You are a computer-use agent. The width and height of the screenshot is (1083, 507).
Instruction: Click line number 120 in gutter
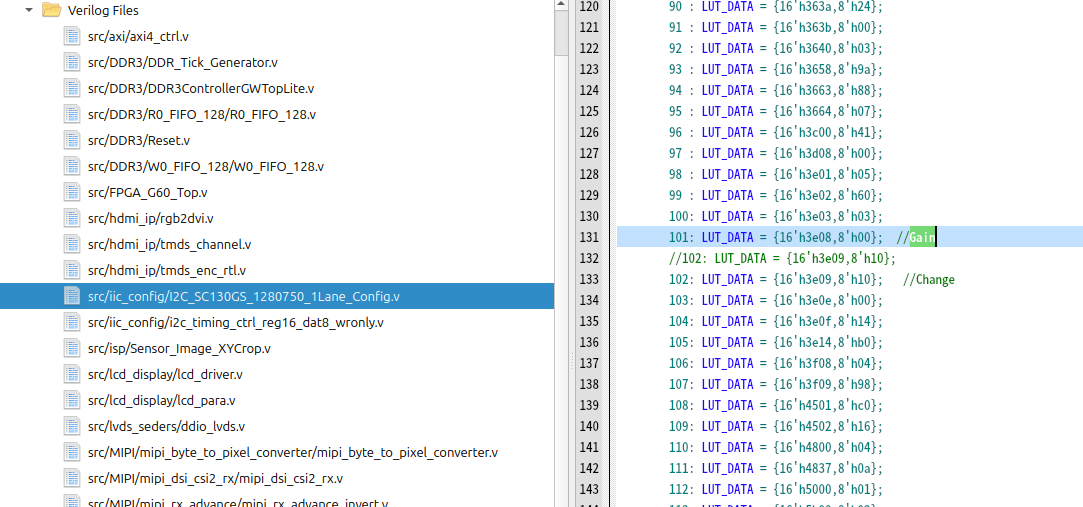(x=588, y=6)
